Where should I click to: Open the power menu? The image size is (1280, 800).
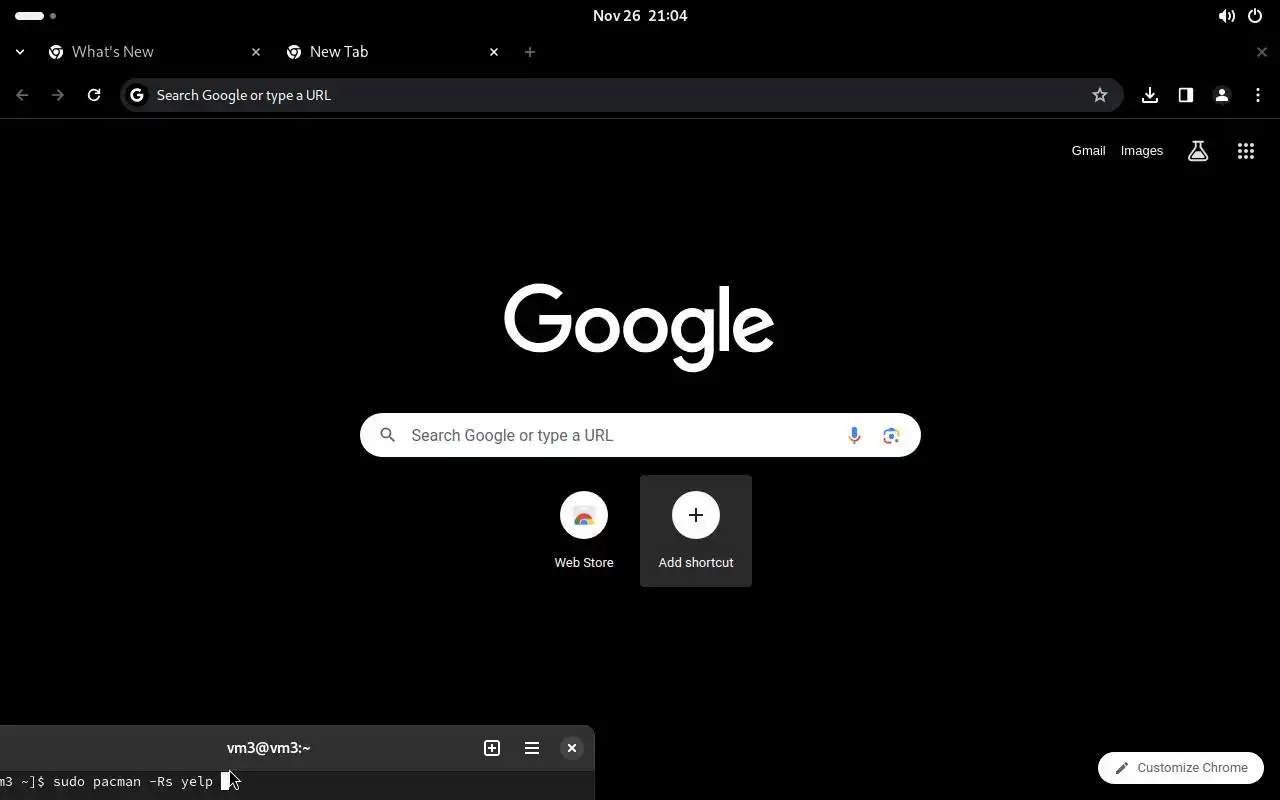click(1255, 16)
